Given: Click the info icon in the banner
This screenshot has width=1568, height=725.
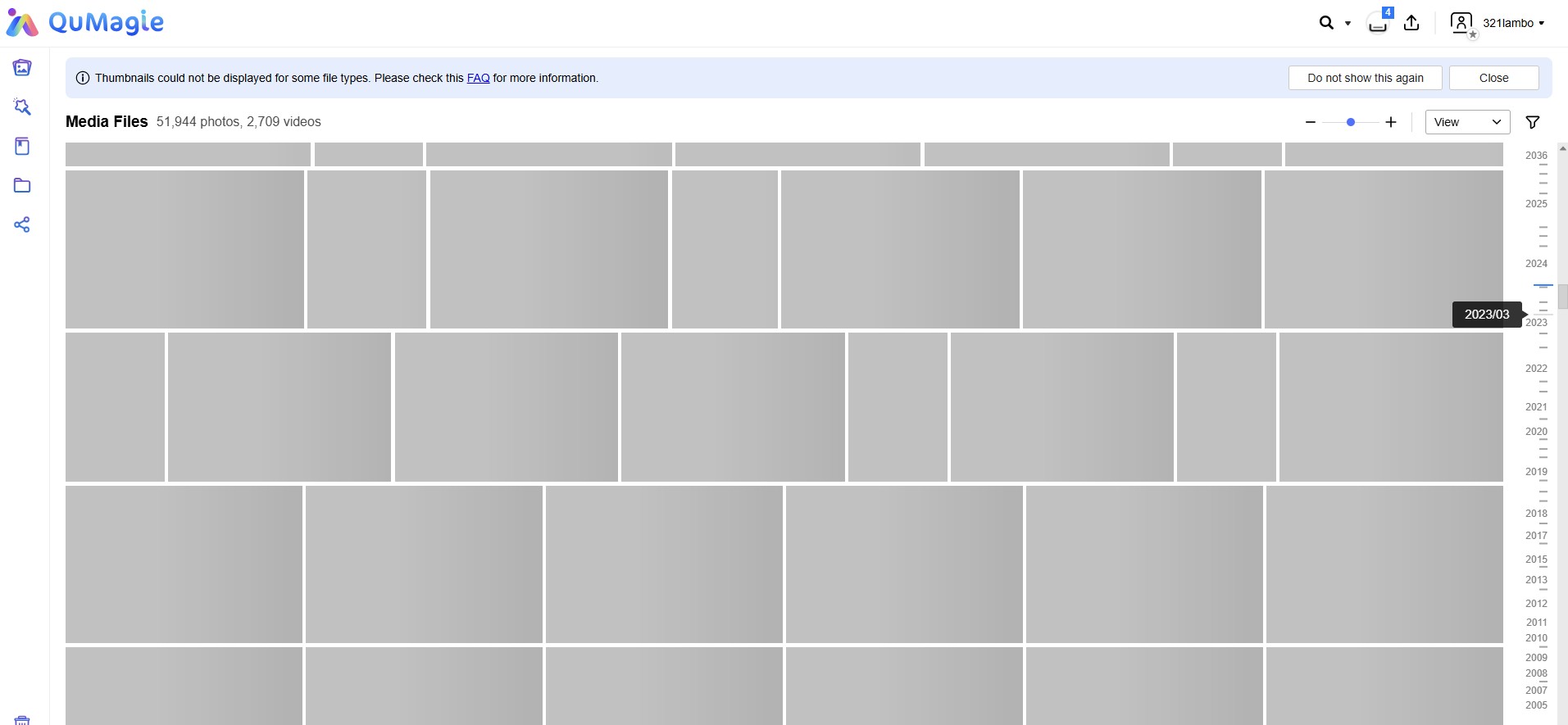Looking at the screenshot, I should point(83,78).
